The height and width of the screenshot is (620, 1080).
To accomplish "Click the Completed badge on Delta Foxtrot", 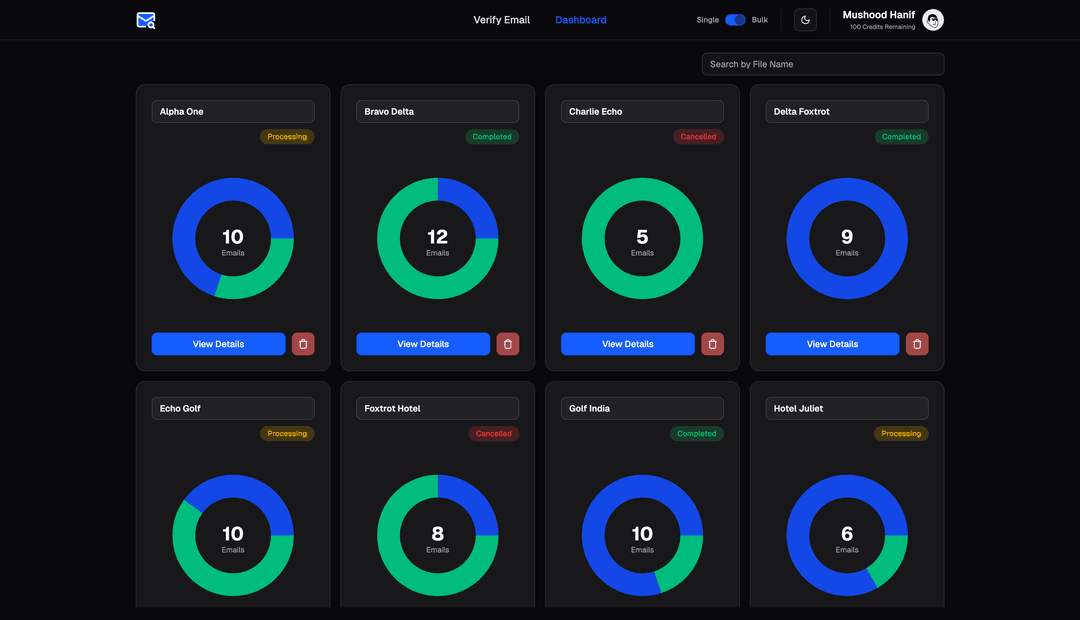I will pos(901,136).
